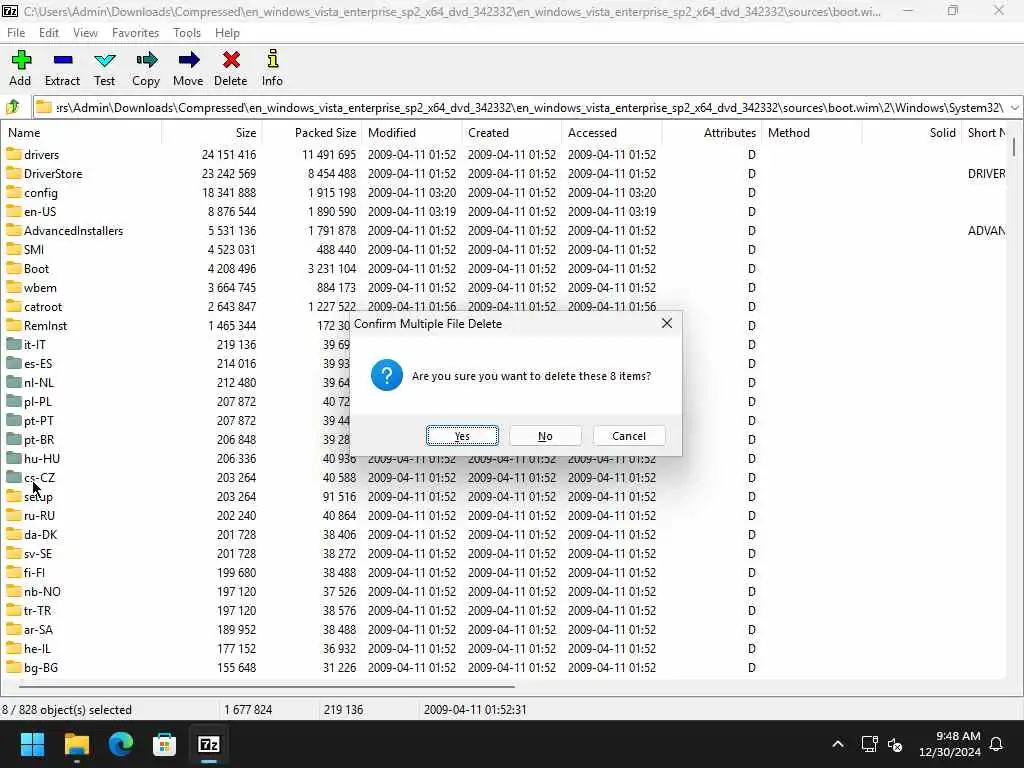The image size is (1024, 768).
Task: Select the Boot folder row
Action: (503, 268)
